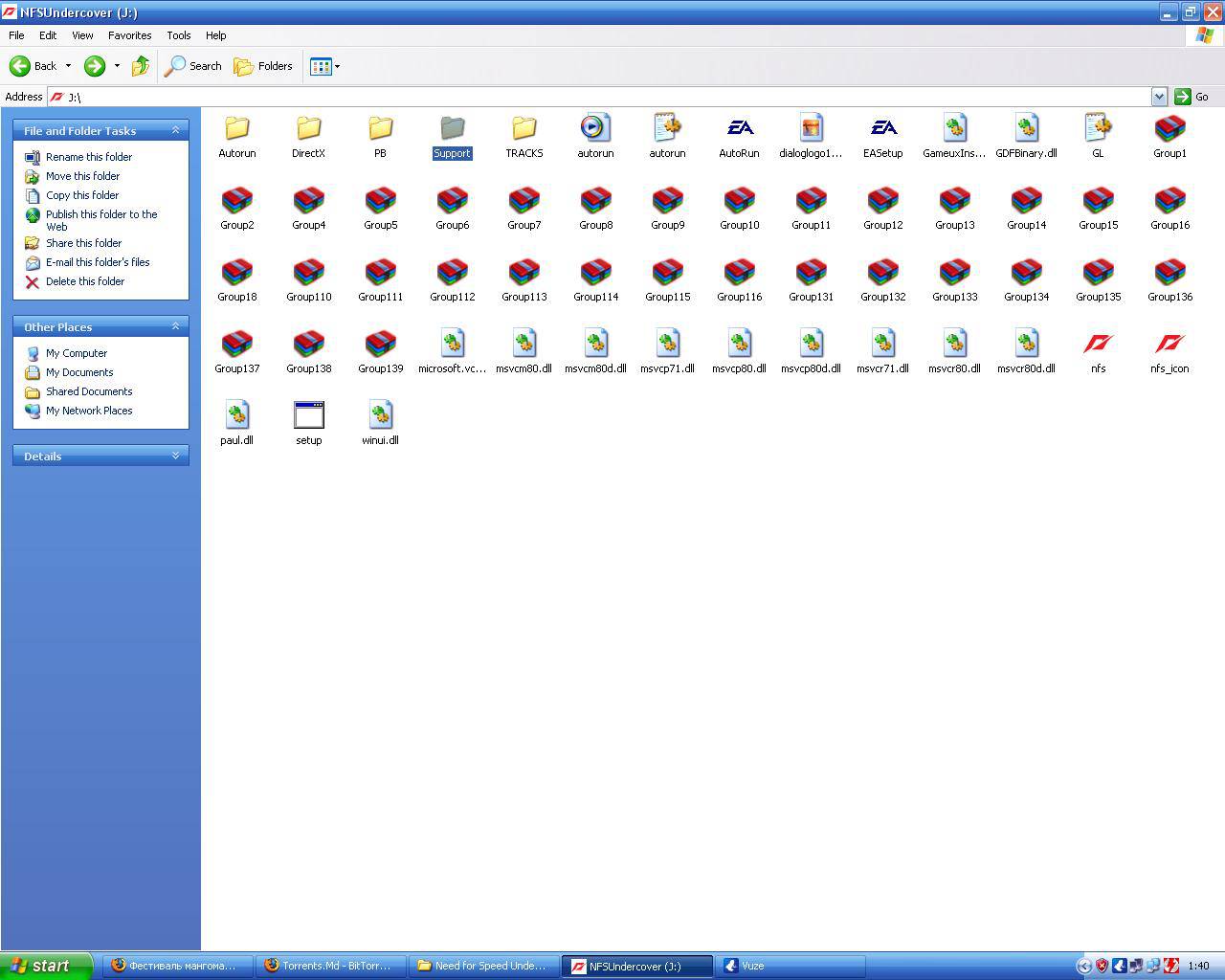Open the Tools menu
This screenshot has height=980, width=1225.
(179, 35)
